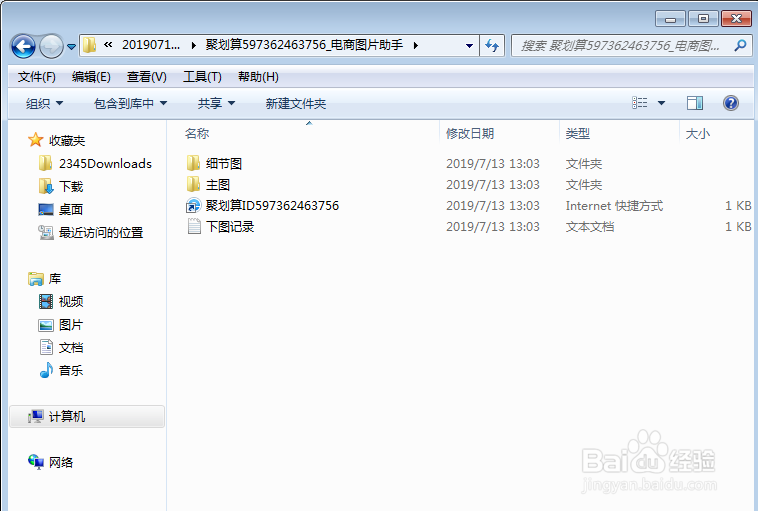Viewport: 758px width, 511px height.
Task: Click the 网络 network icon
Action: (x=36, y=462)
